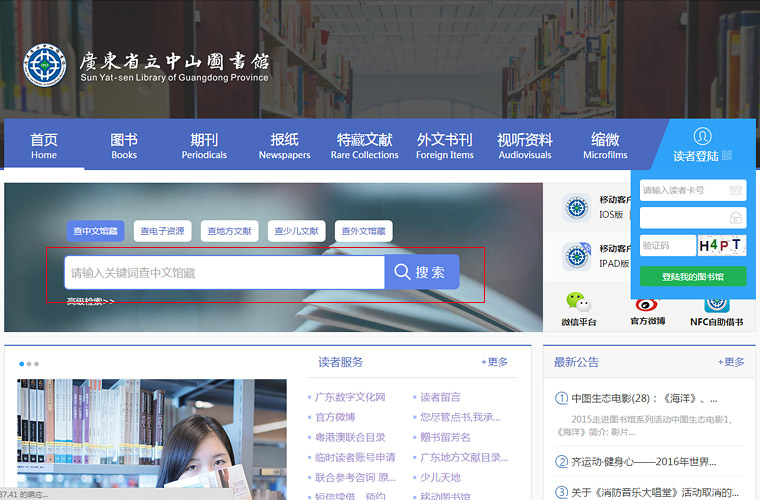The image size is (760, 500).
Task: Expand 更多 in 读者服务 section
Action: [494, 362]
